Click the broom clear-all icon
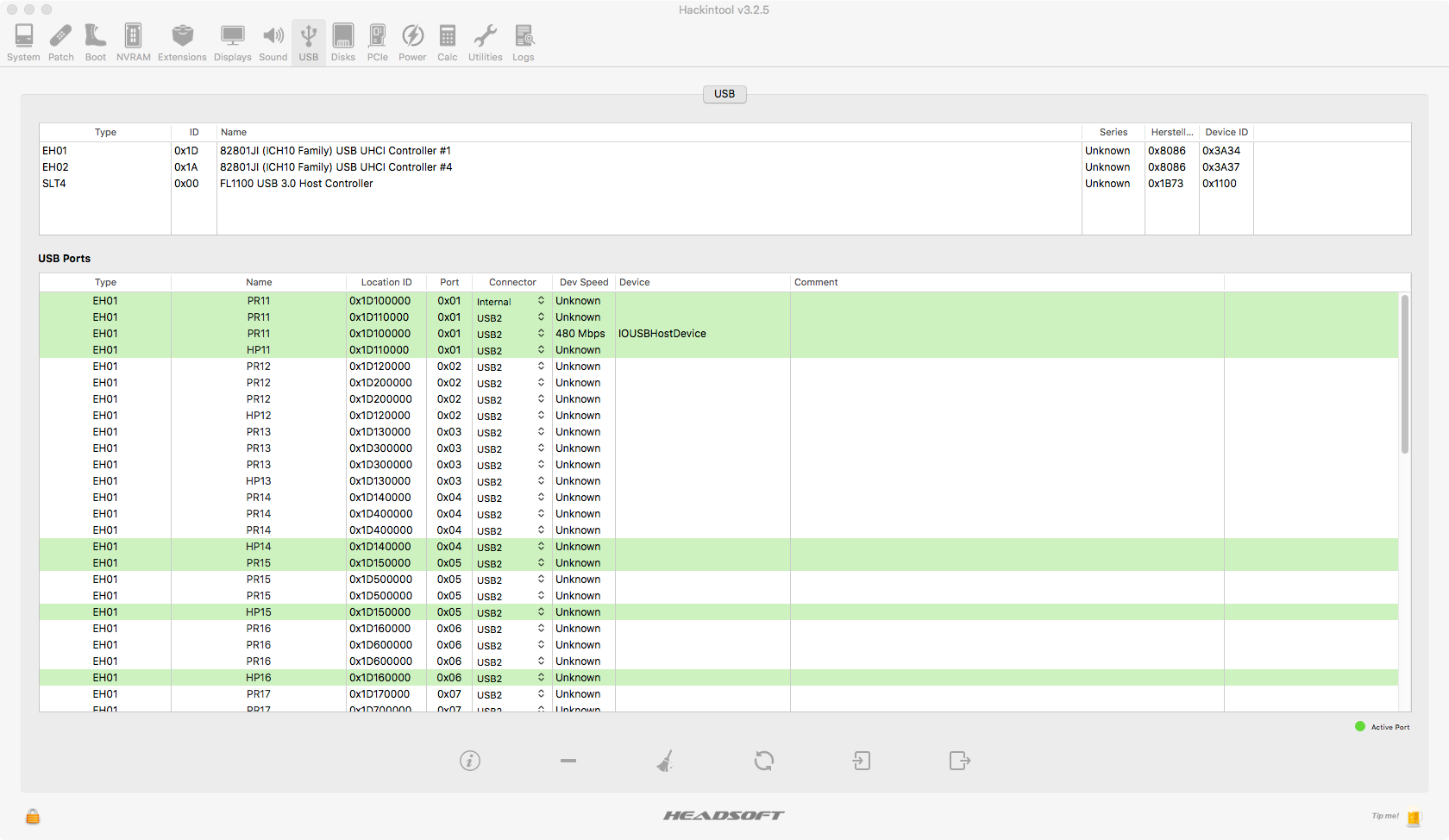Viewport: 1449px width, 840px height. click(665, 761)
